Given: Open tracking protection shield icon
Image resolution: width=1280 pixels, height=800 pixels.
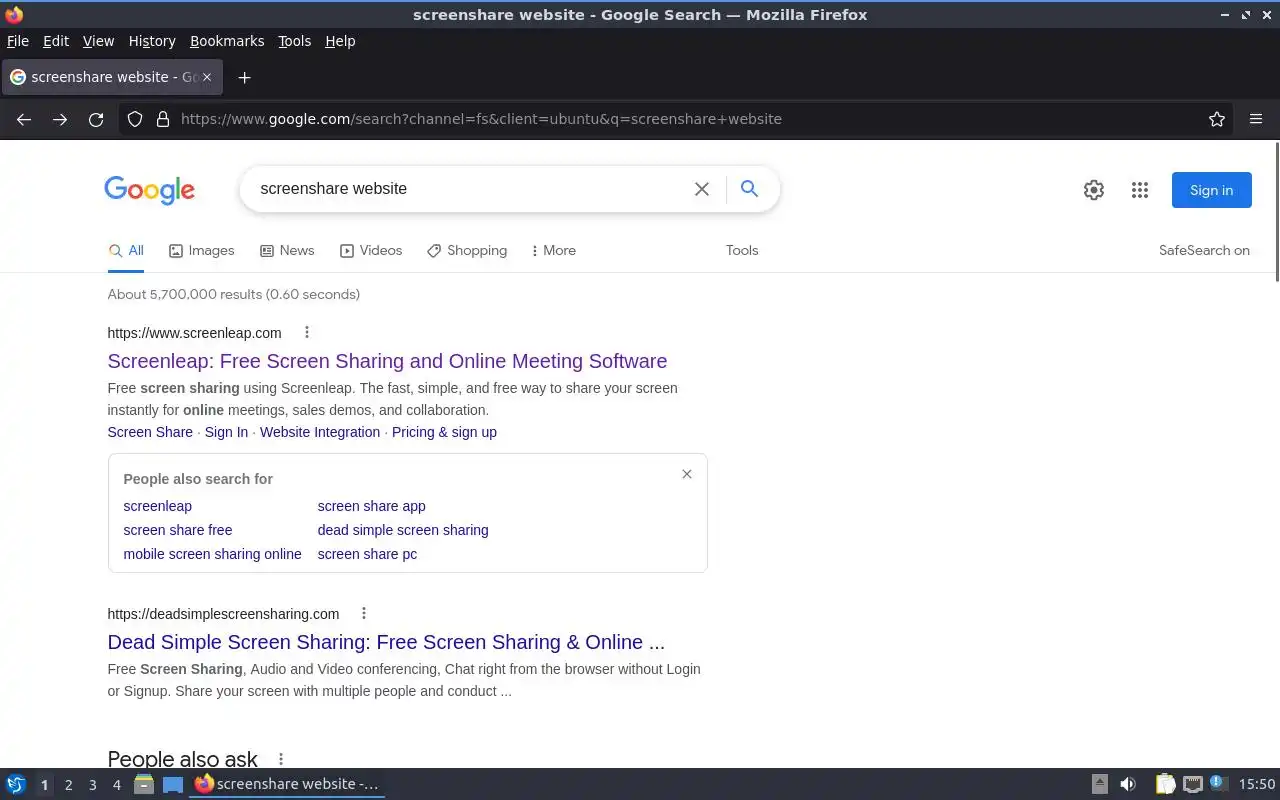Looking at the screenshot, I should point(135,119).
